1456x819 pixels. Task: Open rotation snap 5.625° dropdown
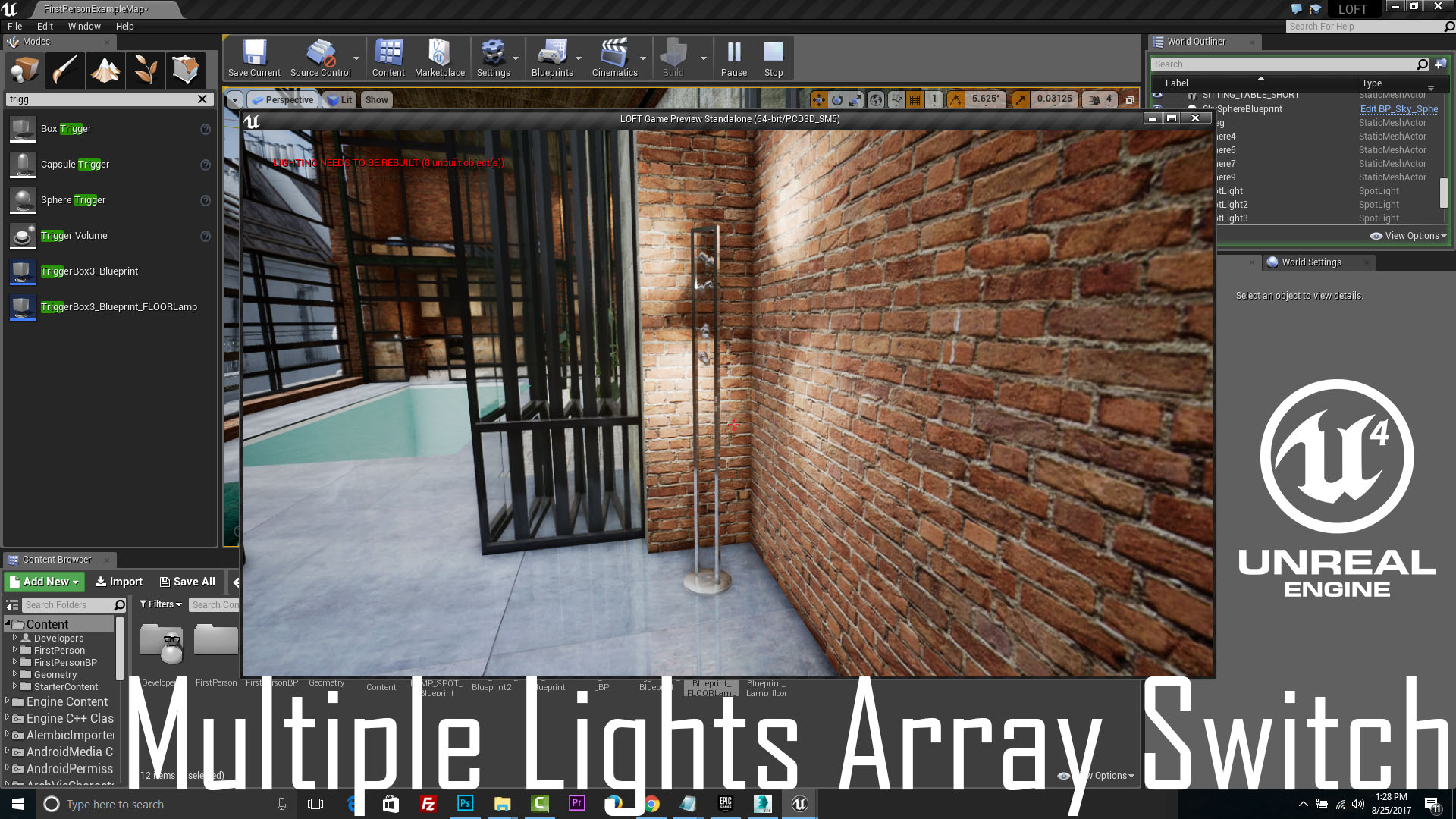[x=986, y=99]
